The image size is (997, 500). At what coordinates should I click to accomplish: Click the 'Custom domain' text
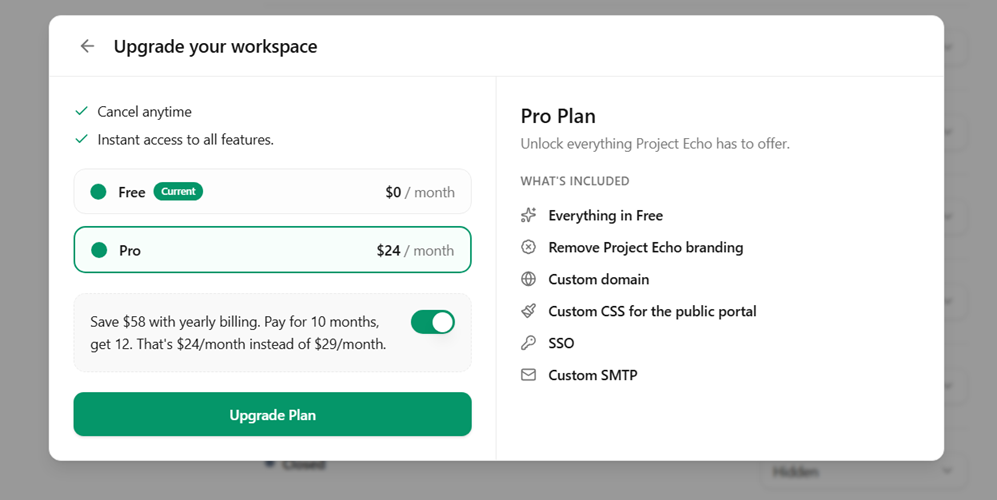click(x=599, y=279)
